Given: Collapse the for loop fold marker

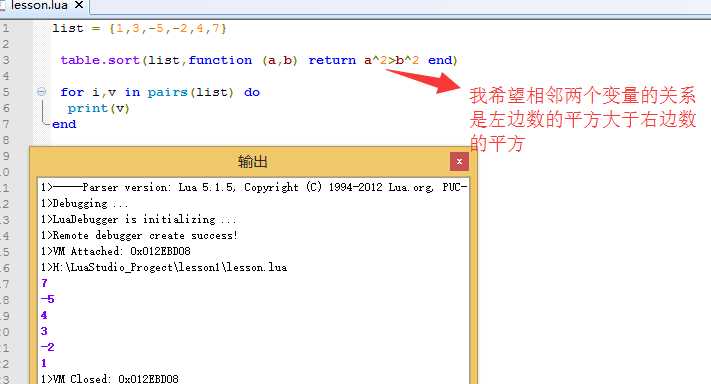Looking at the screenshot, I should point(41,92).
